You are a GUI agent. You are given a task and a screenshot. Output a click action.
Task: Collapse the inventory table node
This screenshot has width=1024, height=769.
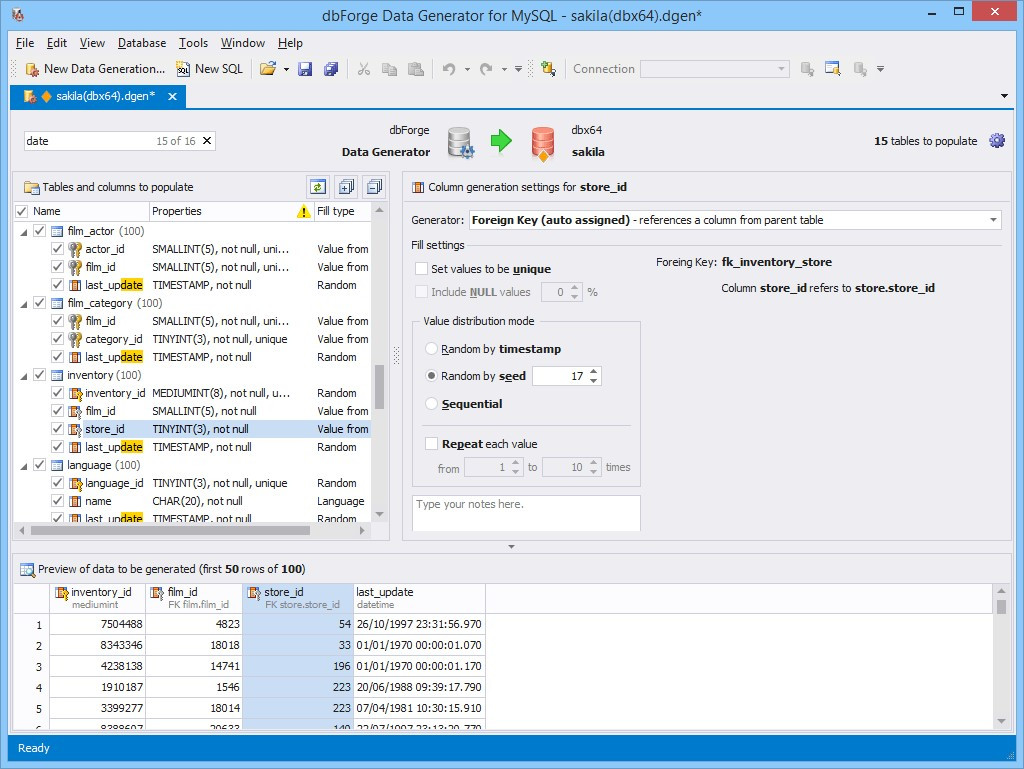[x=24, y=375]
